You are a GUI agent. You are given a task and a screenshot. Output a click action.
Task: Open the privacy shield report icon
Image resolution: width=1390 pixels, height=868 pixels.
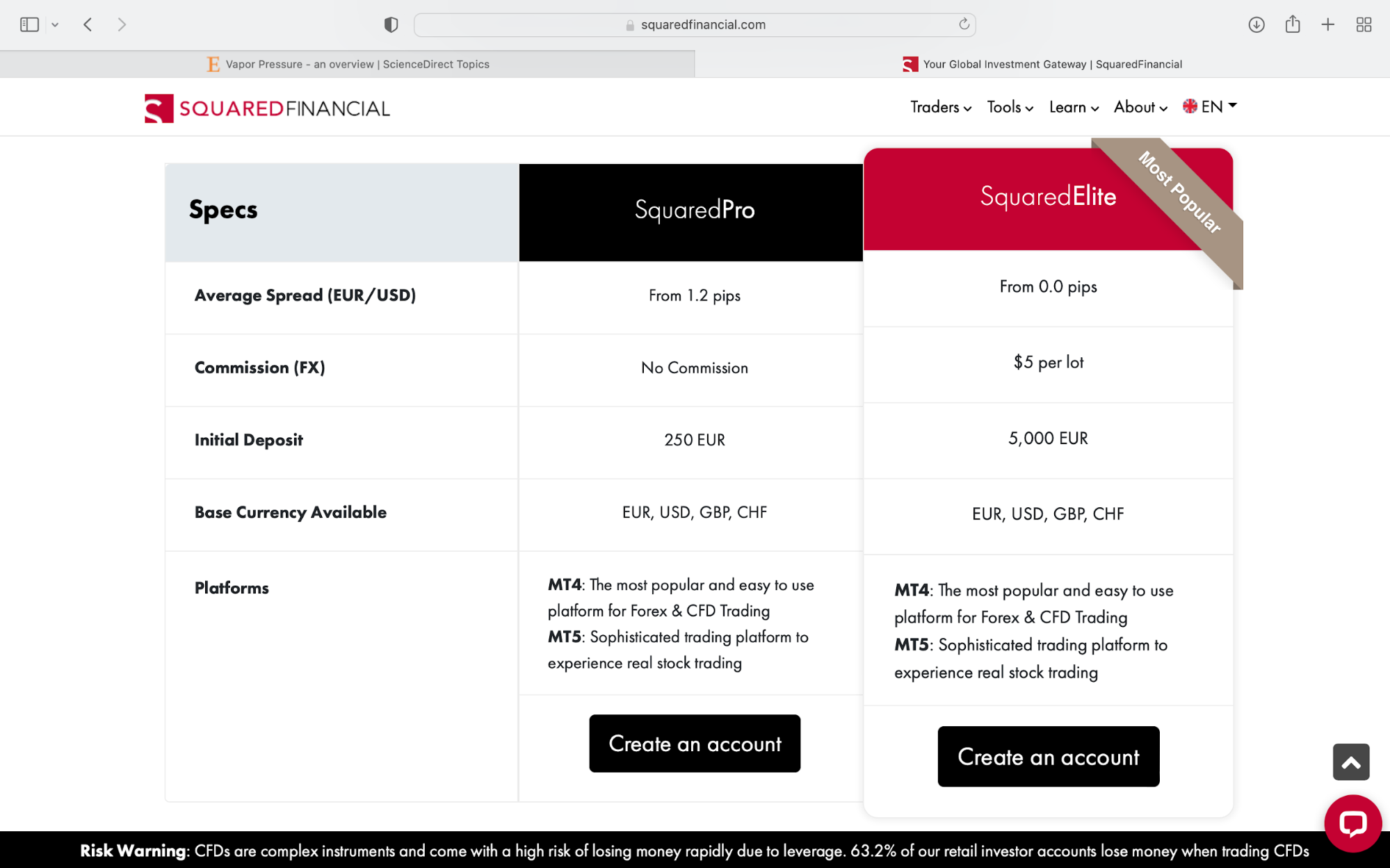[391, 24]
